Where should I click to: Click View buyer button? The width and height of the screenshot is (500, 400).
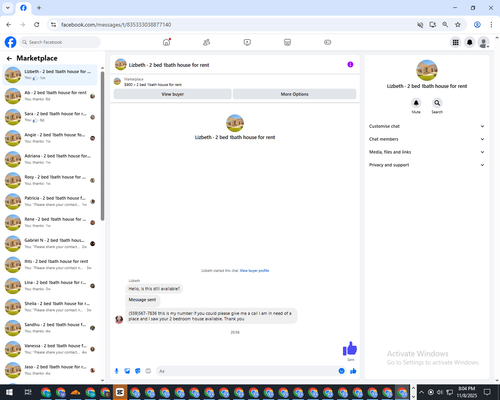coord(172,94)
